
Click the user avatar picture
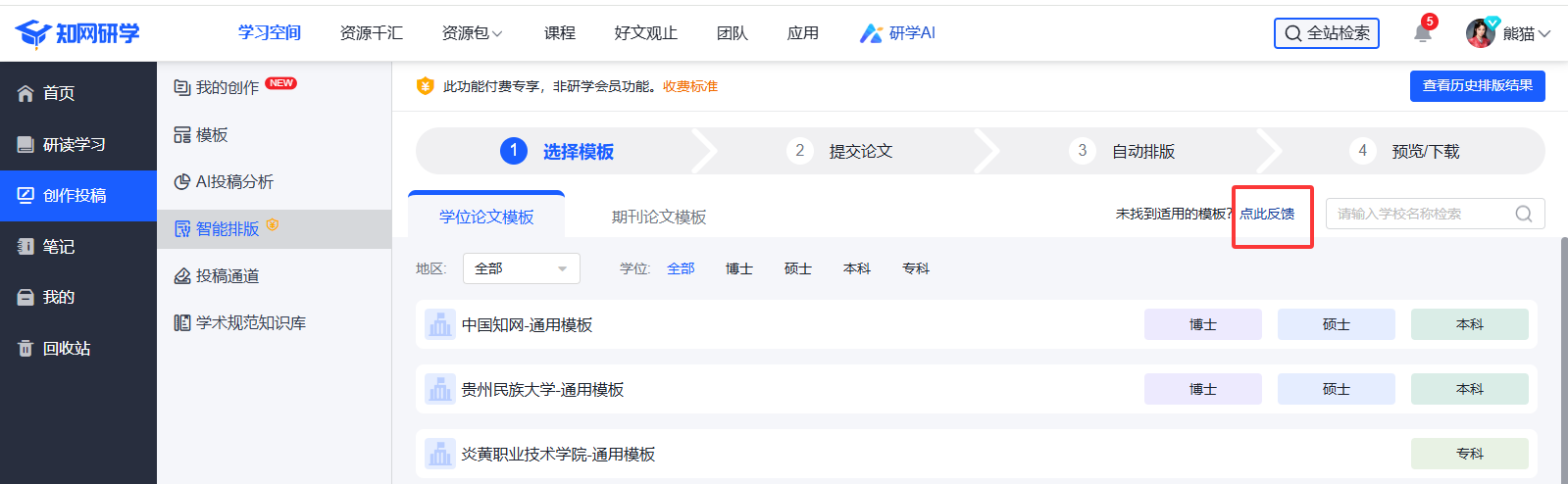(1480, 33)
